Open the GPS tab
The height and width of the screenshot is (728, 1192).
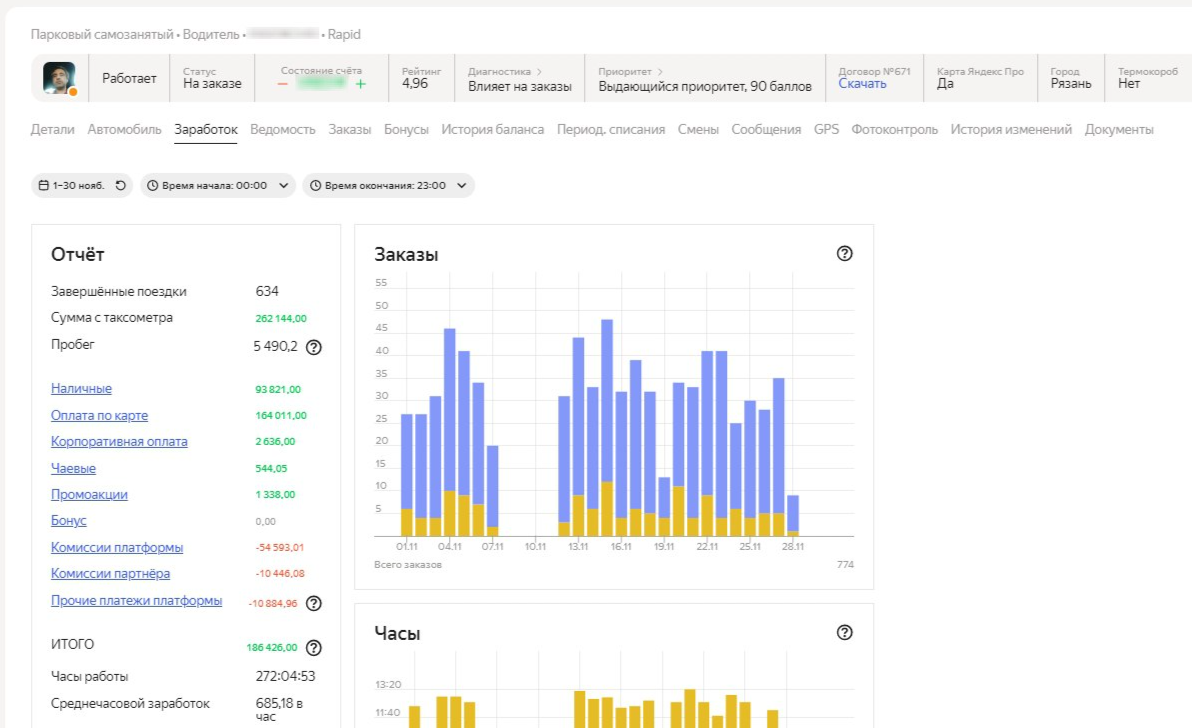[x=826, y=129]
